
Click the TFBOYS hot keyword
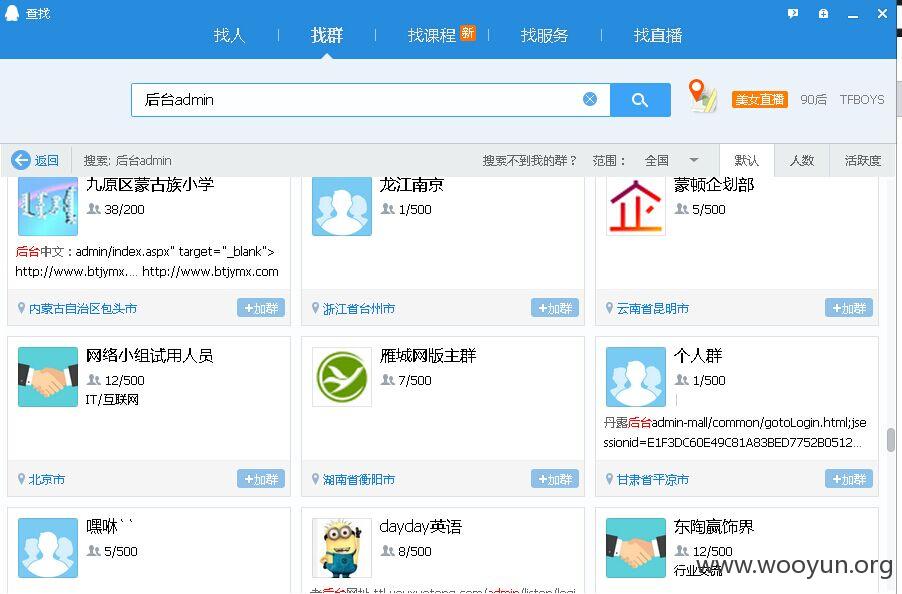(x=862, y=99)
